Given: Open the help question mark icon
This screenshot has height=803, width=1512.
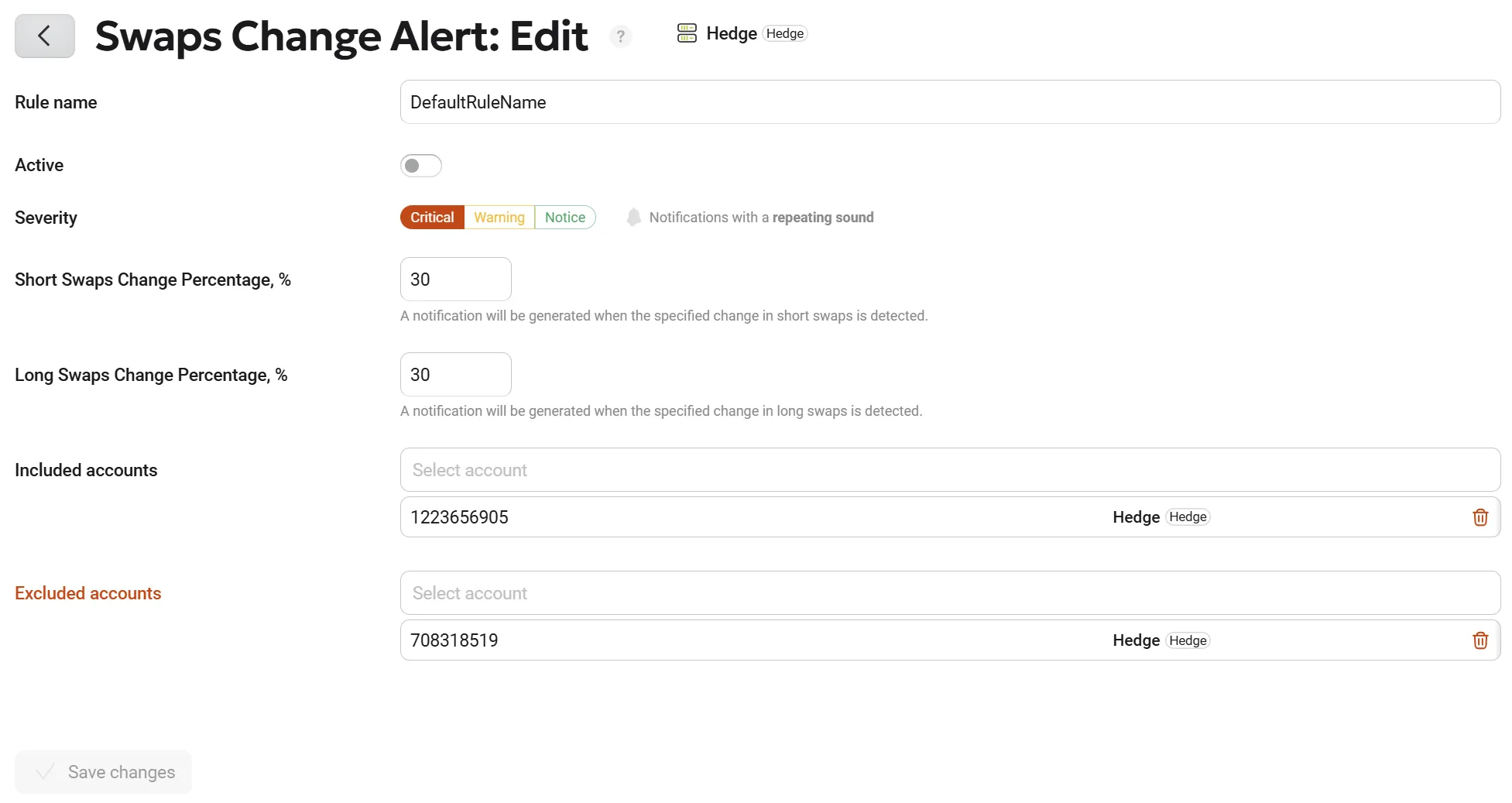Looking at the screenshot, I should click(x=620, y=36).
